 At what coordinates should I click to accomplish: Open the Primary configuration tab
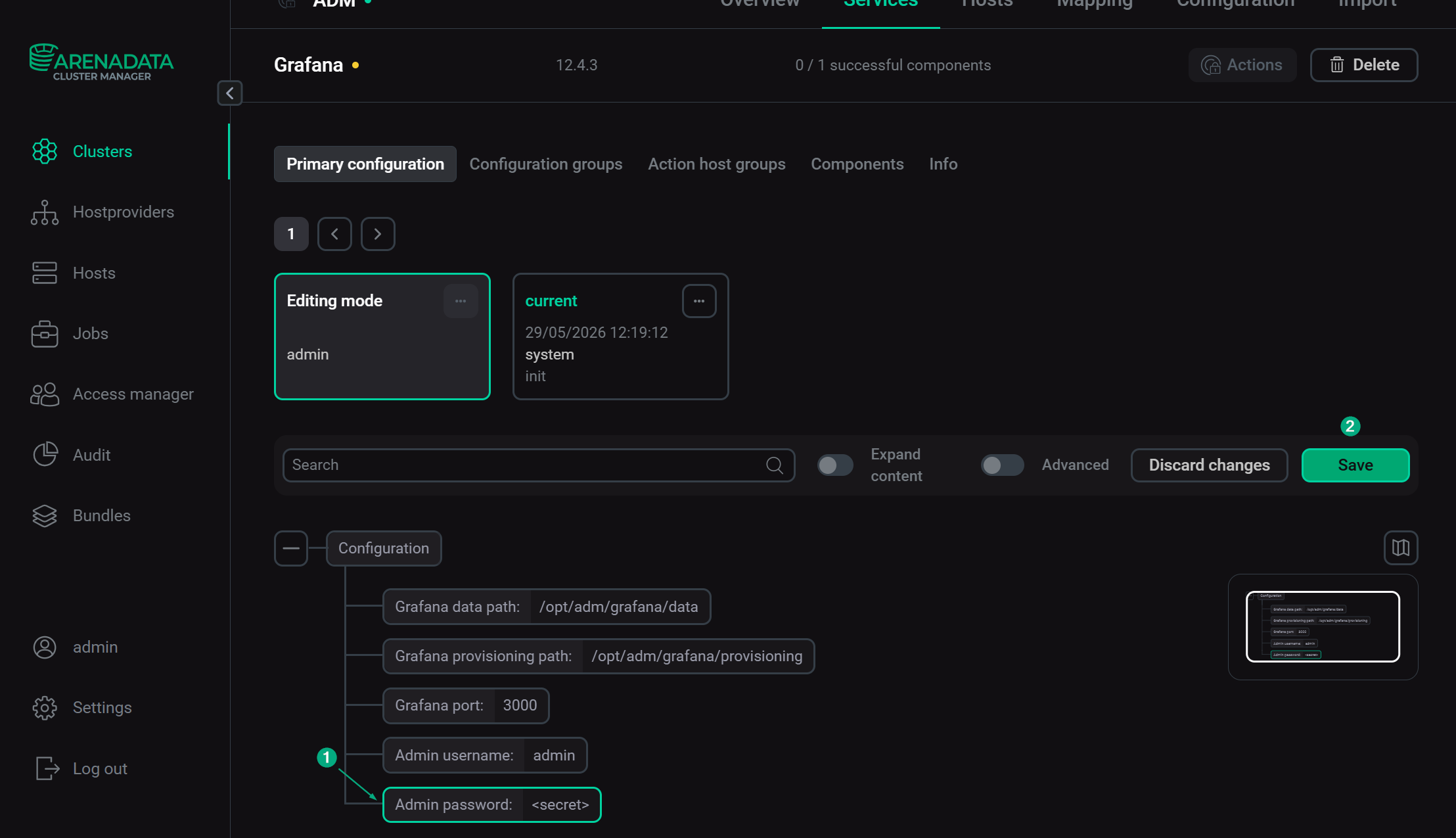365,164
